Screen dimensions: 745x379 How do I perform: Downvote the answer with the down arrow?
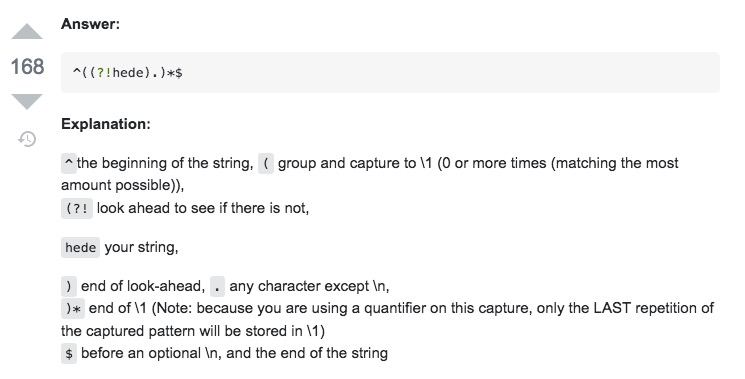(x=27, y=102)
